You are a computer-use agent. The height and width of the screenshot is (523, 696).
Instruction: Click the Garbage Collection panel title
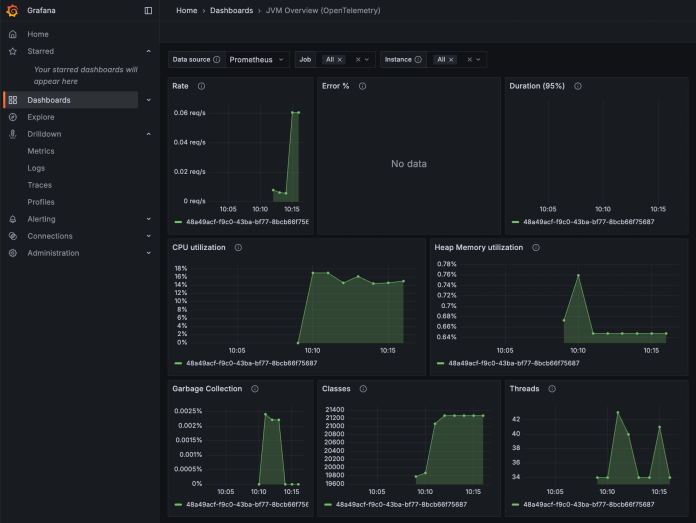click(208, 388)
